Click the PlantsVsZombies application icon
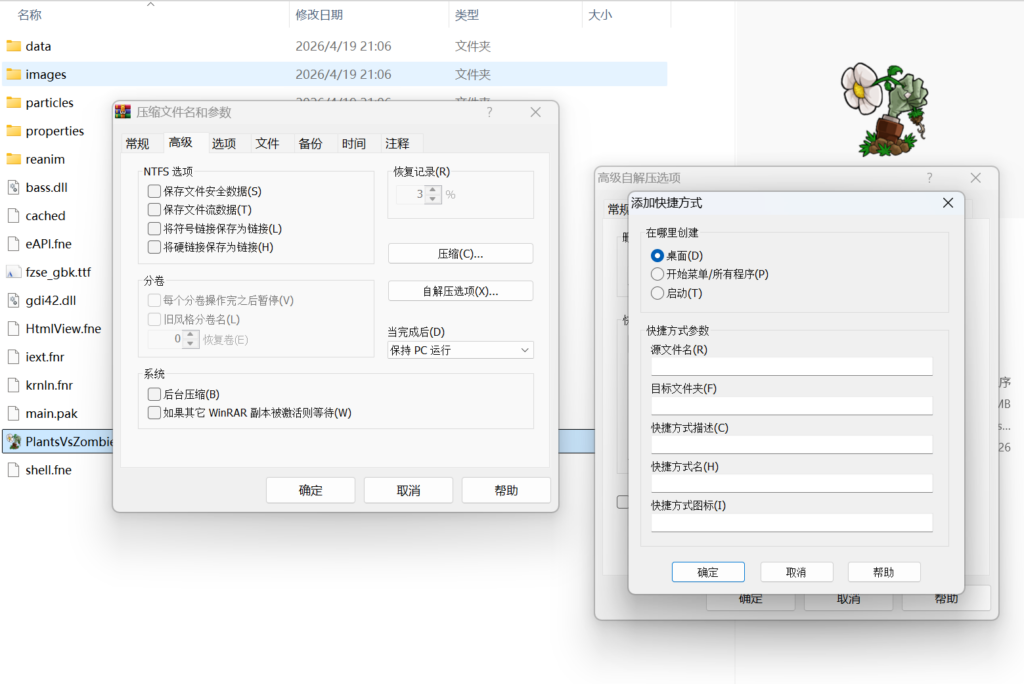The height and width of the screenshot is (684, 1024). (14, 441)
